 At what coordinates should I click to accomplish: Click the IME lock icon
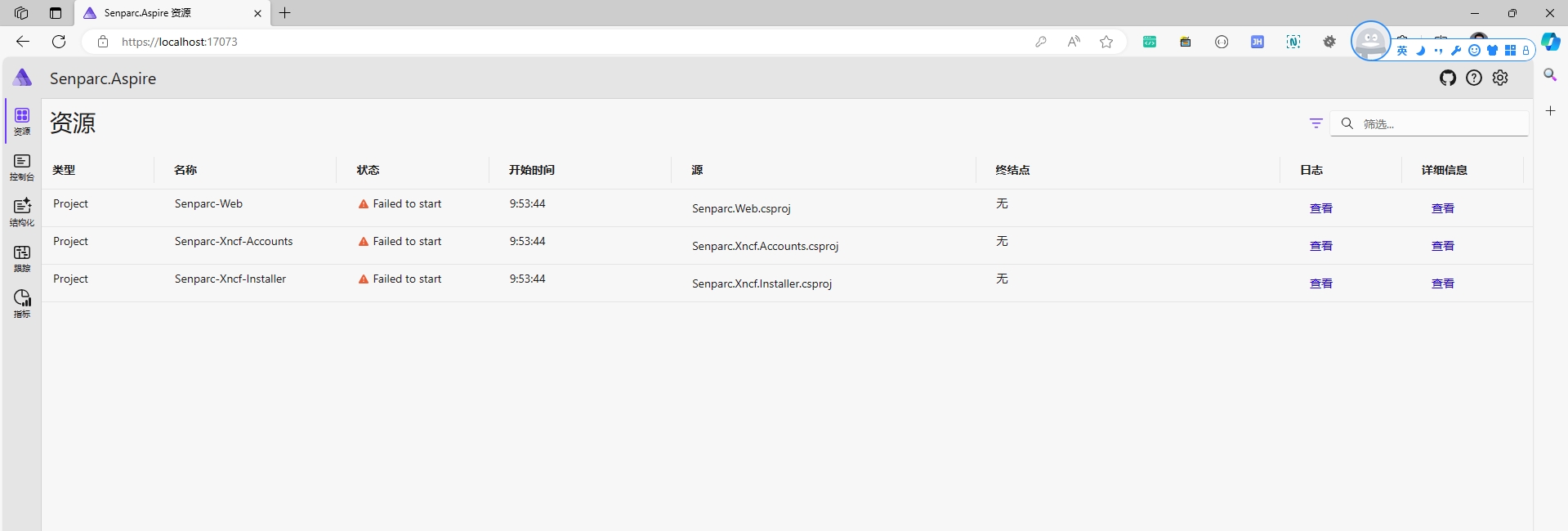1526,51
